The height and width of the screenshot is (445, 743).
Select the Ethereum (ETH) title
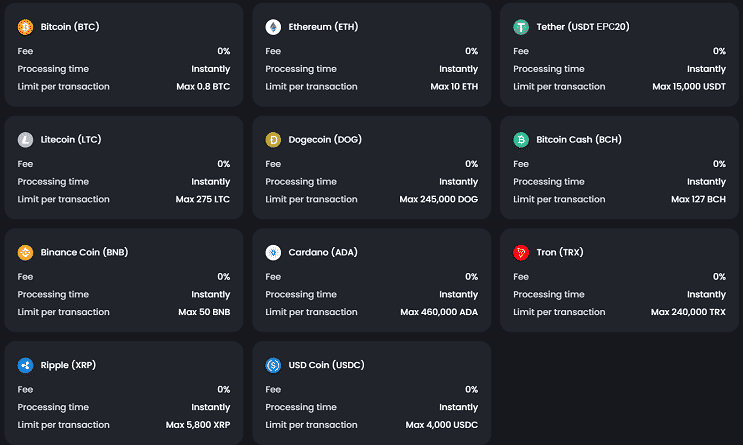323,27
